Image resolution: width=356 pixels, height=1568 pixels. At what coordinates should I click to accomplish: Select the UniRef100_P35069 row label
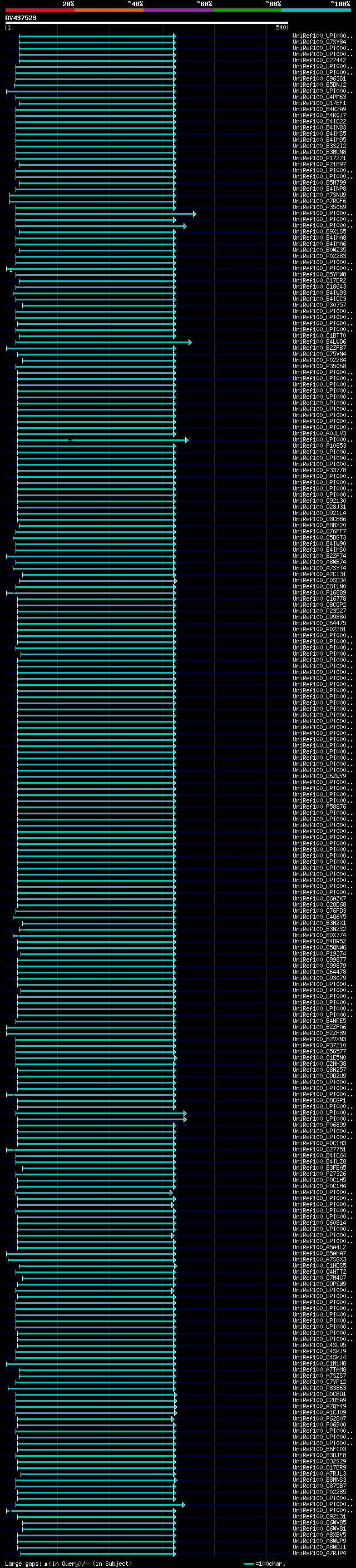pos(319,207)
